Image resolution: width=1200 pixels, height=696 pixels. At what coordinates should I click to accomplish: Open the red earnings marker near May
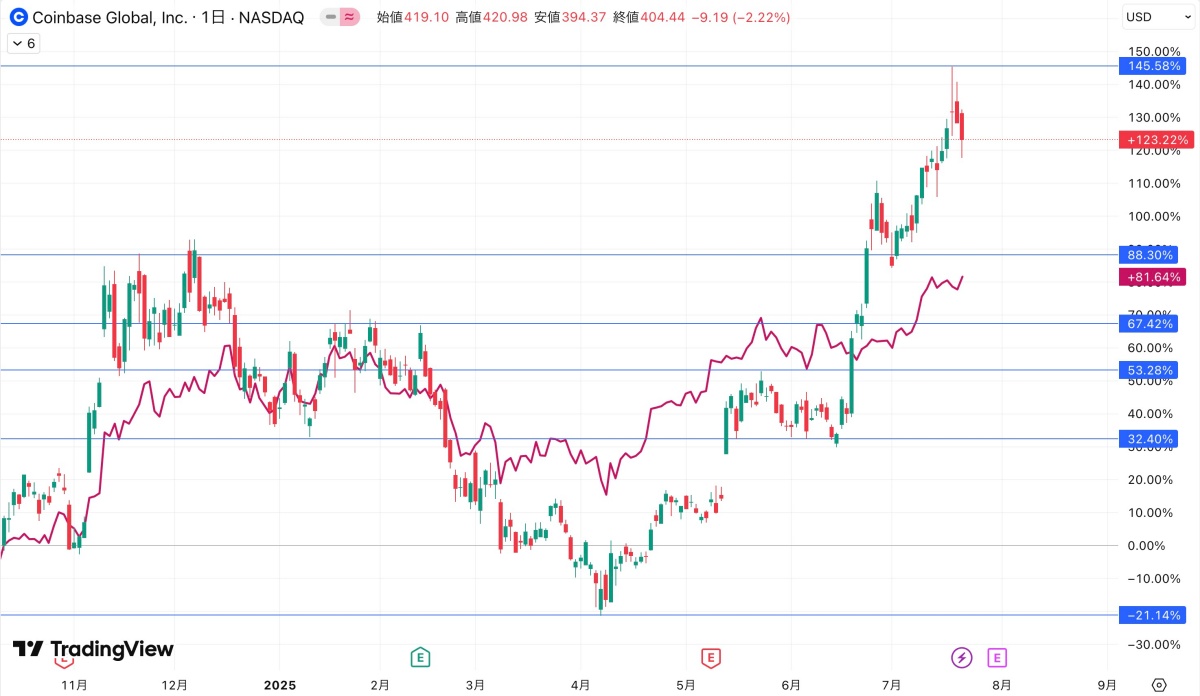711,657
